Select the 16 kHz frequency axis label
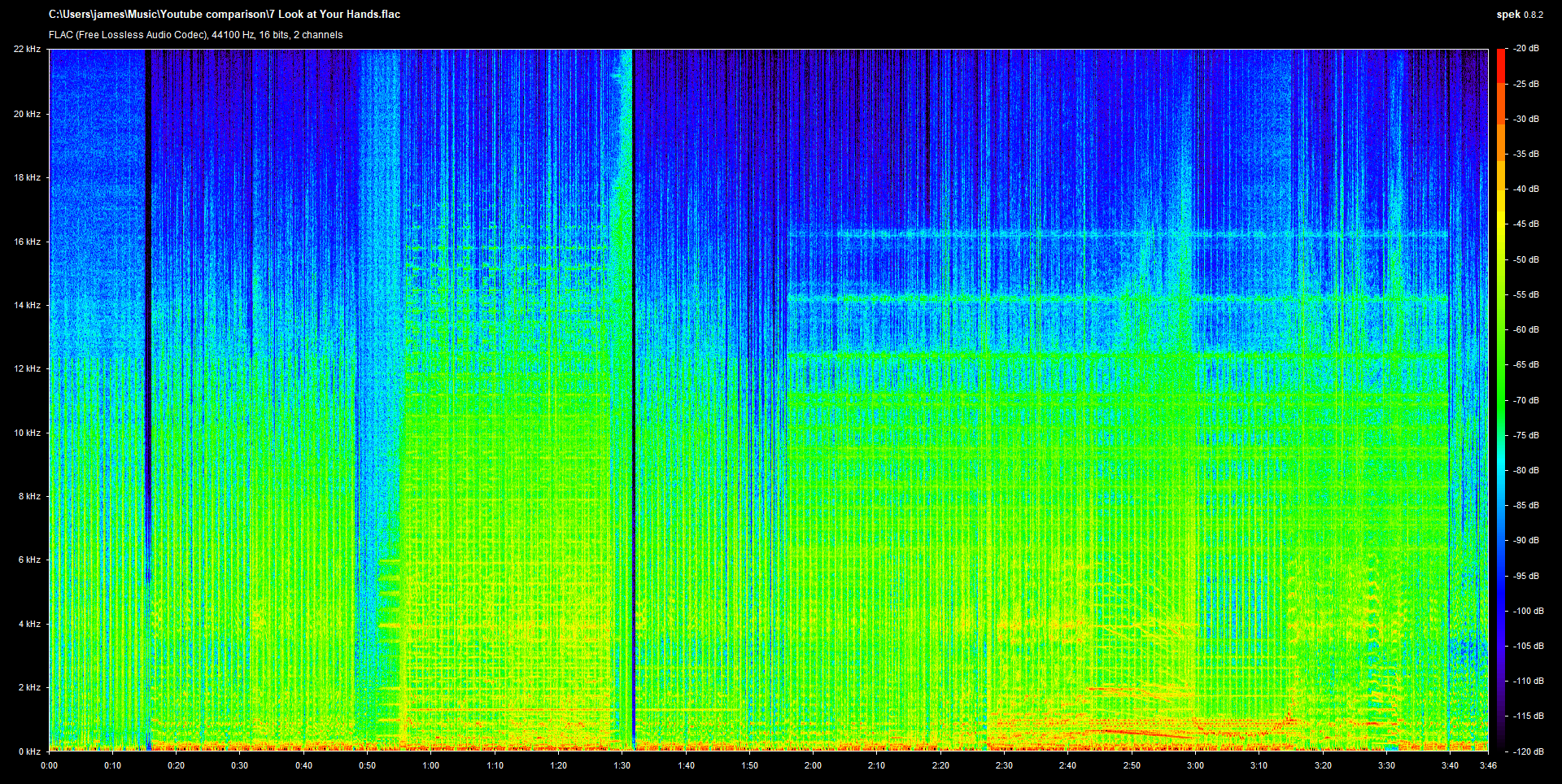Viewport: 1562px width, 784px height. point(27,242)
